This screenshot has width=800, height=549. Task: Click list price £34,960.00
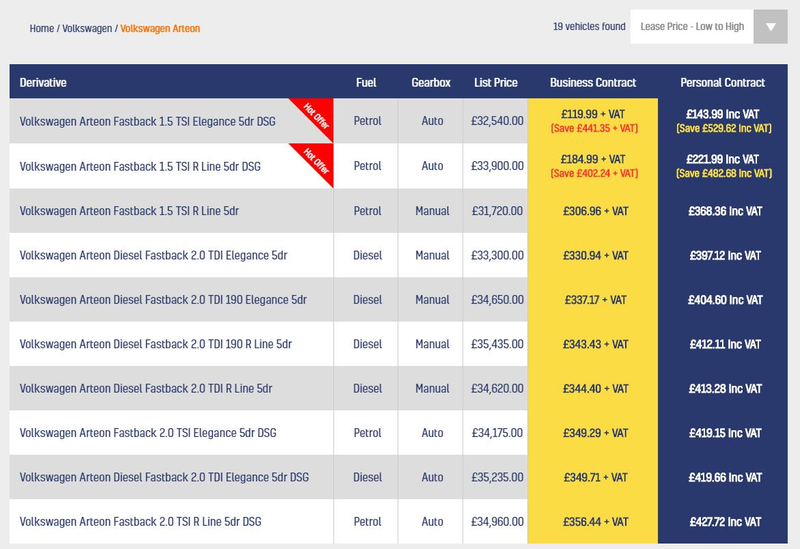coord(497,522)
